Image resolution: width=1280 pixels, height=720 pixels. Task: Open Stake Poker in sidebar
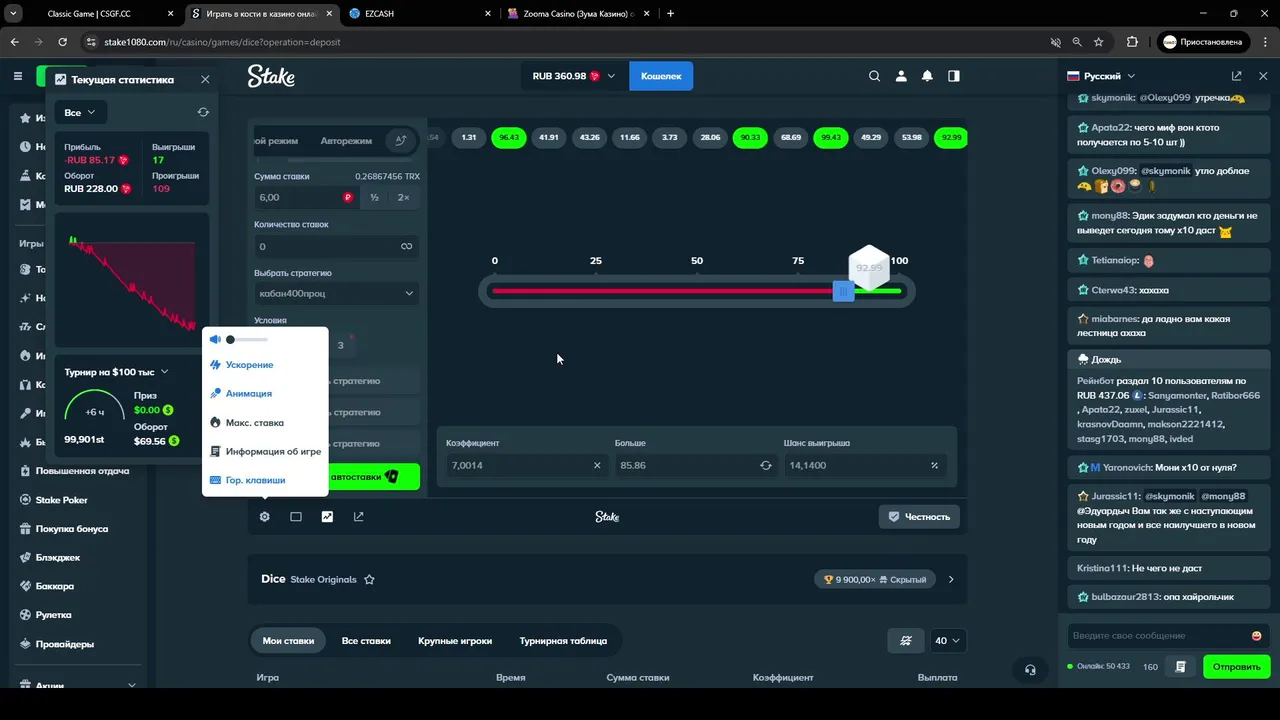pyautogui.click(x=62, y=500)
